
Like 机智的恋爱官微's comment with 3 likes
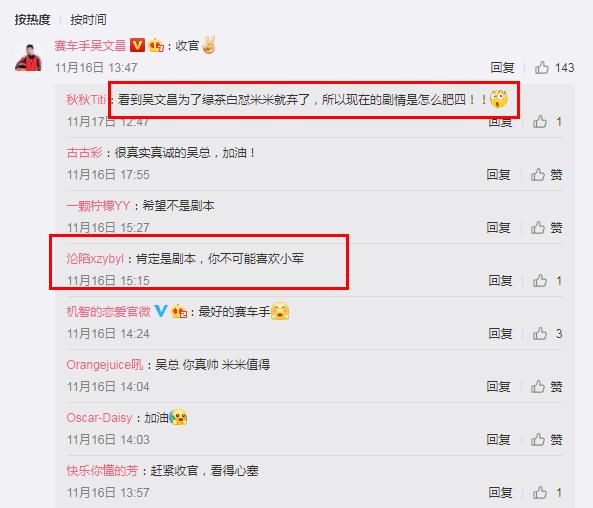coord(540,334)
